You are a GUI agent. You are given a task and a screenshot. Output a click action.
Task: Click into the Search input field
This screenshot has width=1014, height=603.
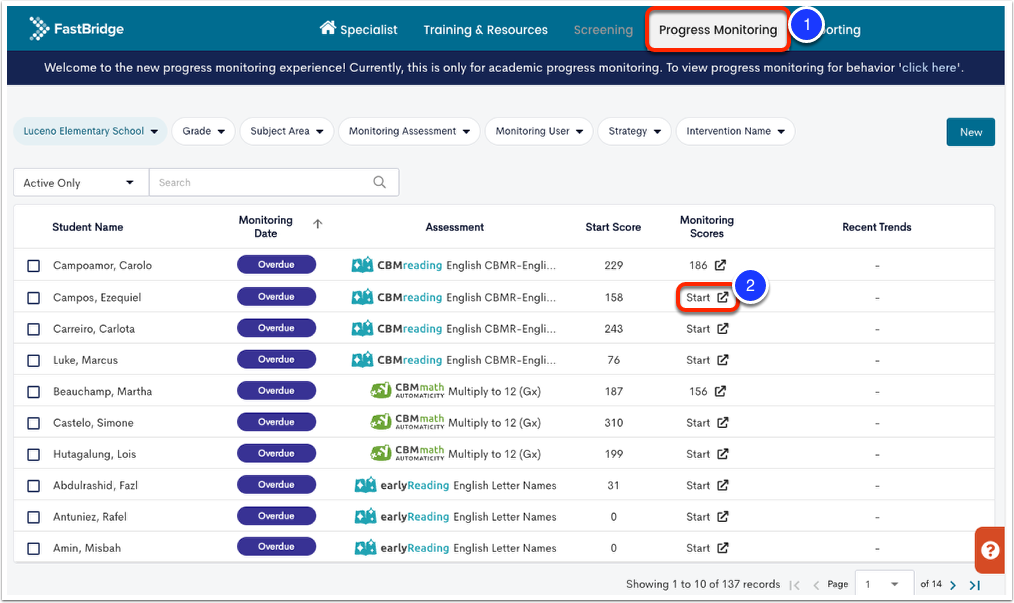pos(262,183)
